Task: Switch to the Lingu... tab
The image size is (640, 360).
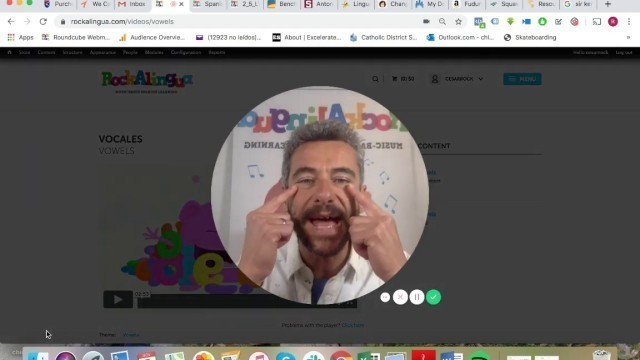Action: click(x=356, y=4)
